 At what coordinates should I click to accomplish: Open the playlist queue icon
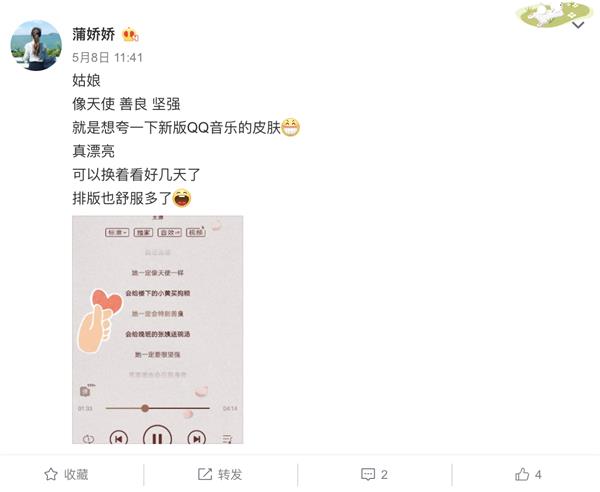(227, 439)
